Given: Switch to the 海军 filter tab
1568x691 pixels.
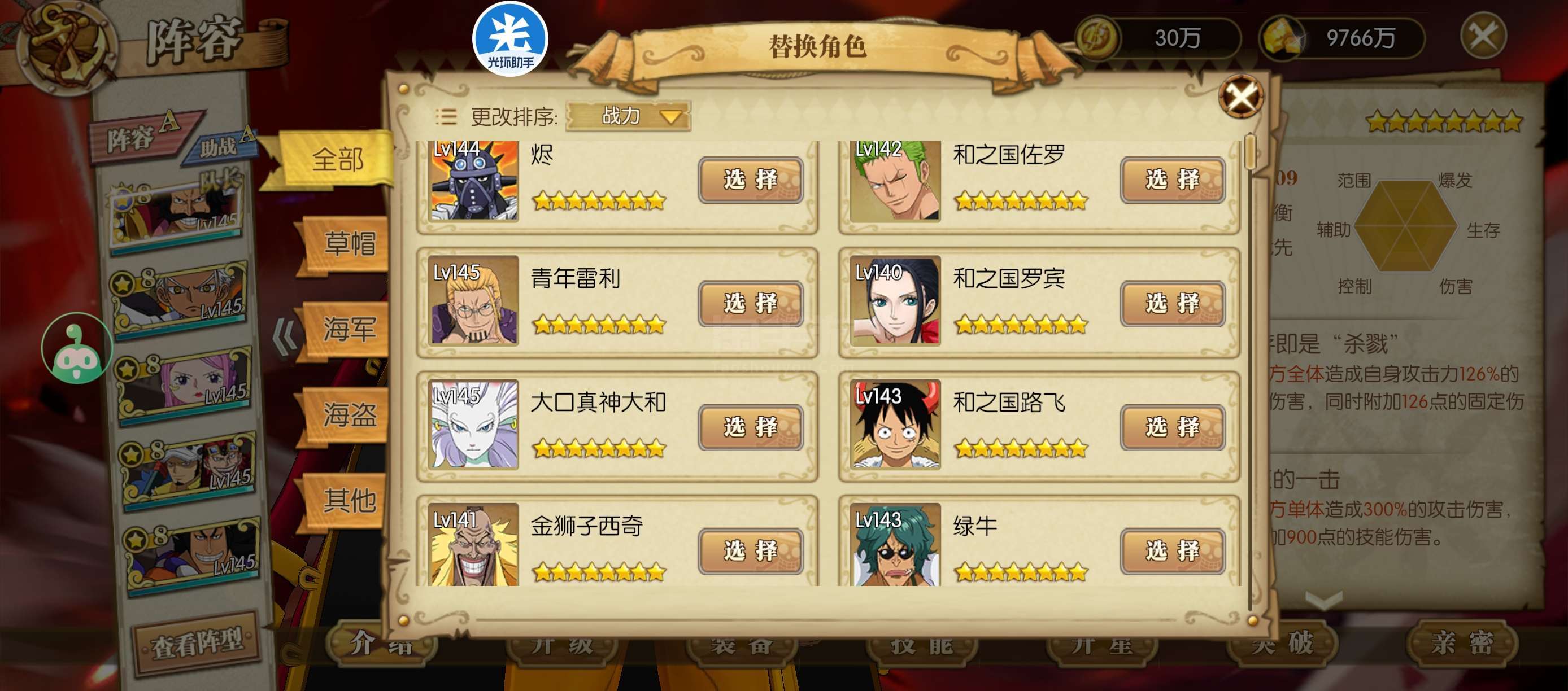Looking at the screenshot, I should point(347,329).
